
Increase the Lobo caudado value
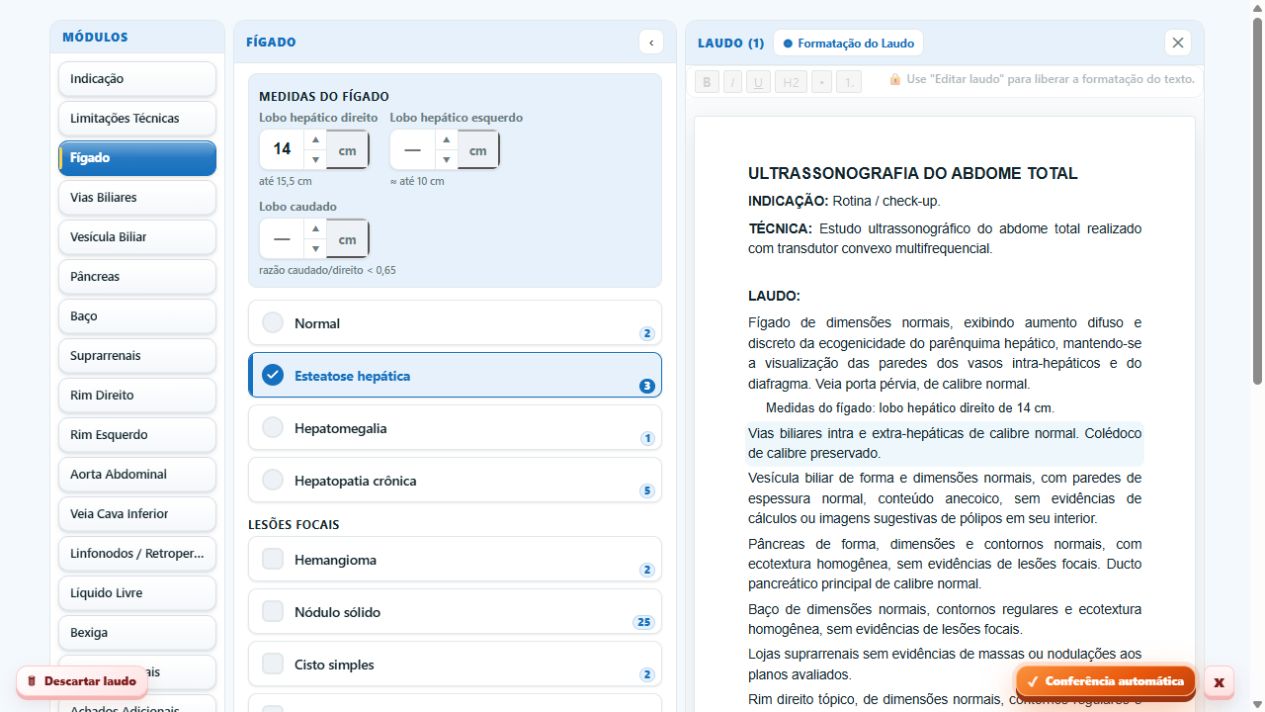[x=315, y=229]
